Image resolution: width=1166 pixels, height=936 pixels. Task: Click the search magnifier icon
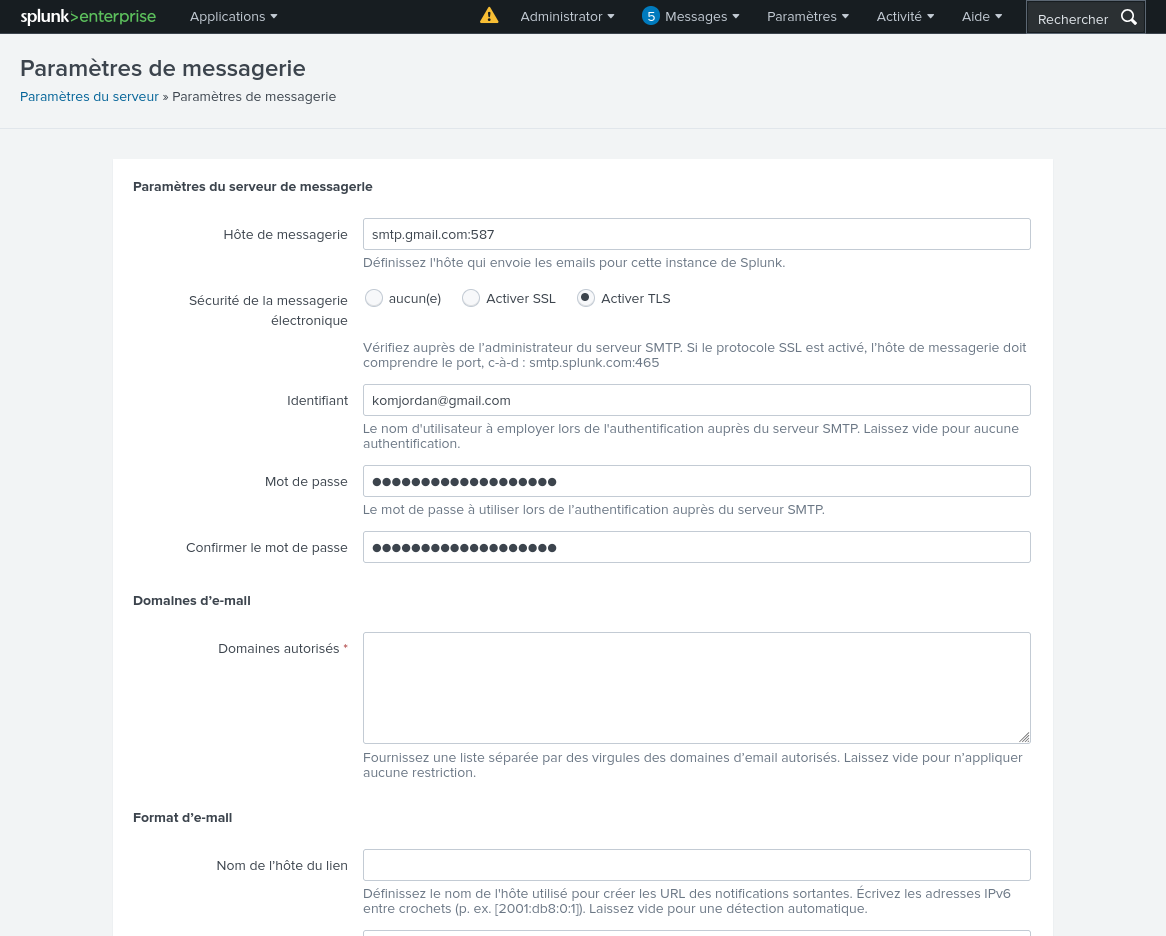[1129, 17]
